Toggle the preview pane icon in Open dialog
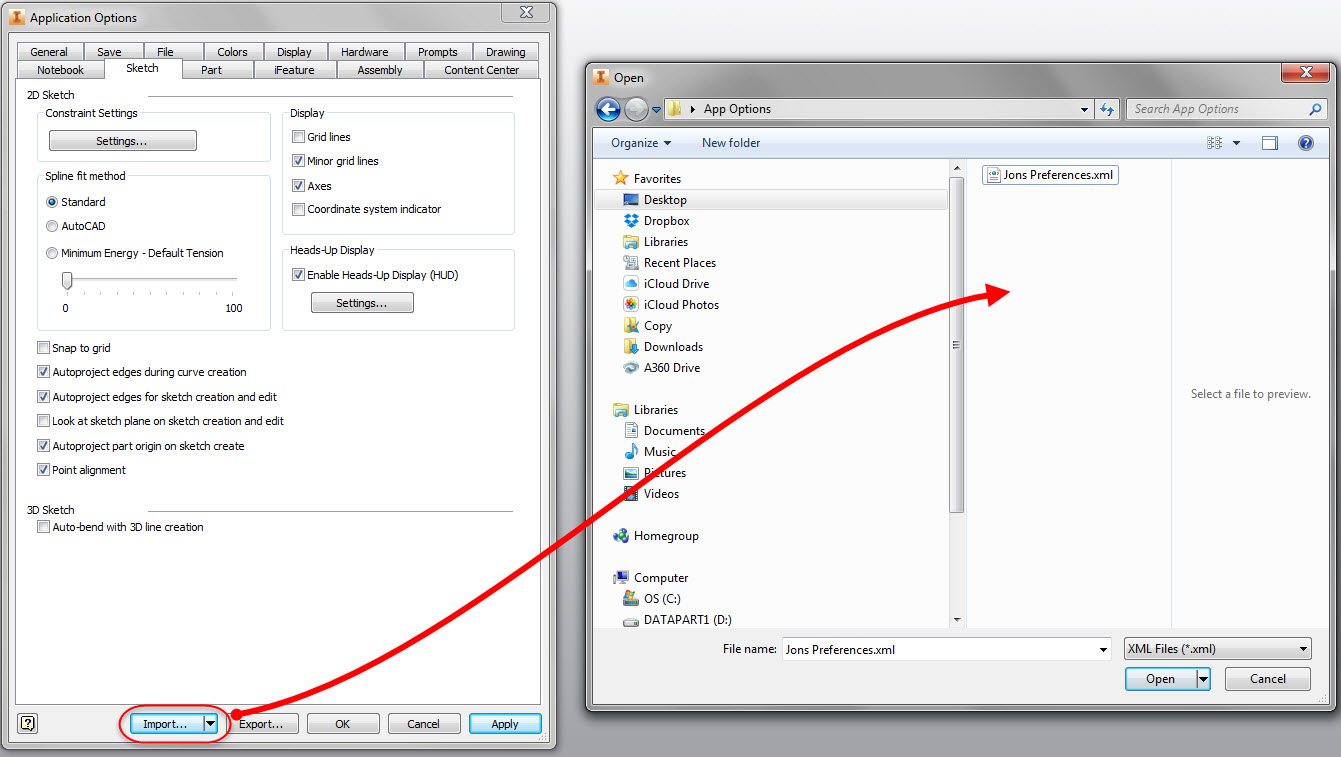 click(x=1271, y=143)
